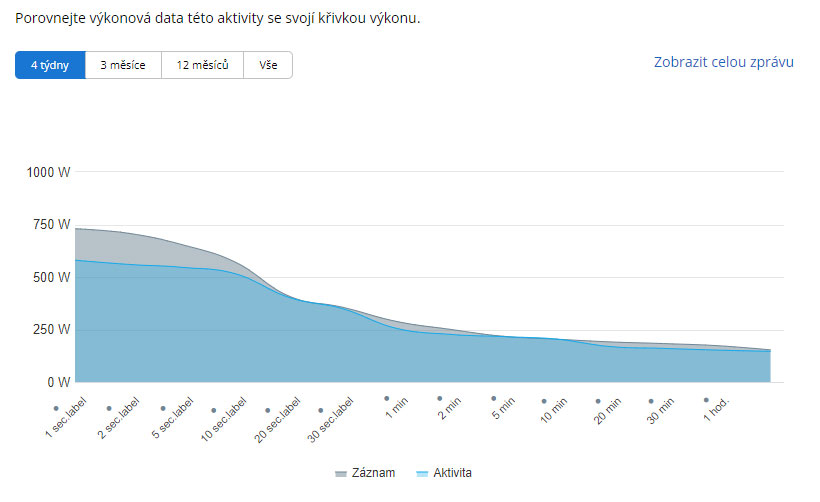Switch to the 12 měsíců range
The width and height of the screenshot is (820, 502).
[202, 66]
